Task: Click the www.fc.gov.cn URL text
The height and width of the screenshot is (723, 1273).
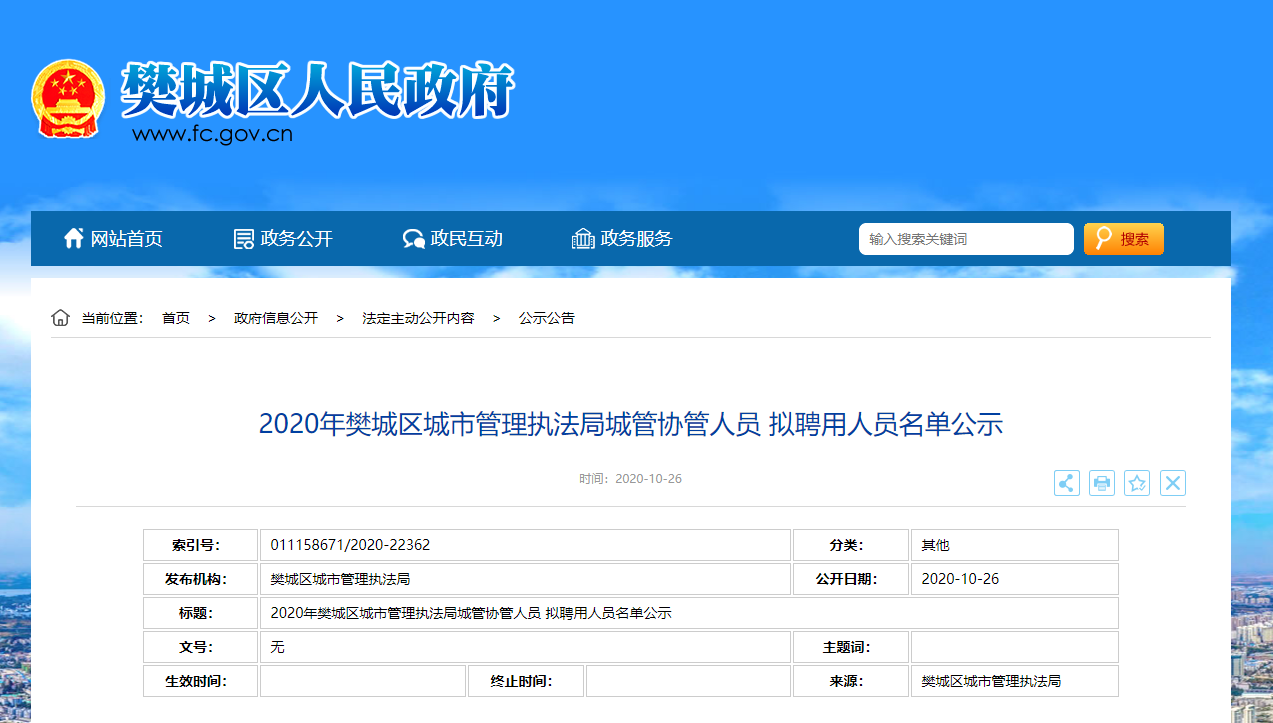Action: [212, 135]
